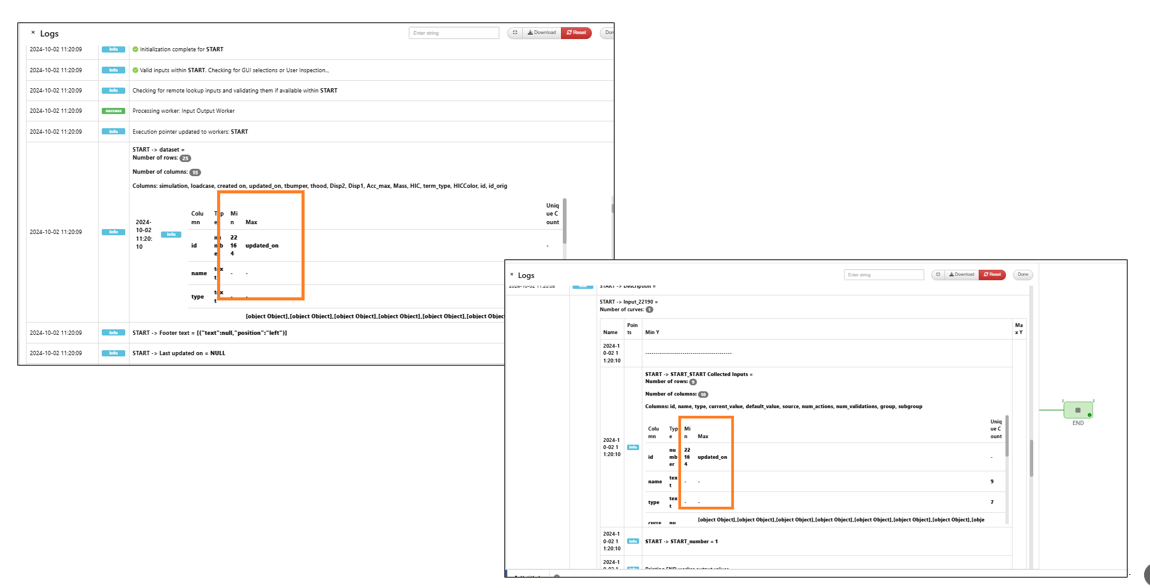Select the green END worker node
Viewport: 1150px width, 588px height.
[x=1077, y=410]
